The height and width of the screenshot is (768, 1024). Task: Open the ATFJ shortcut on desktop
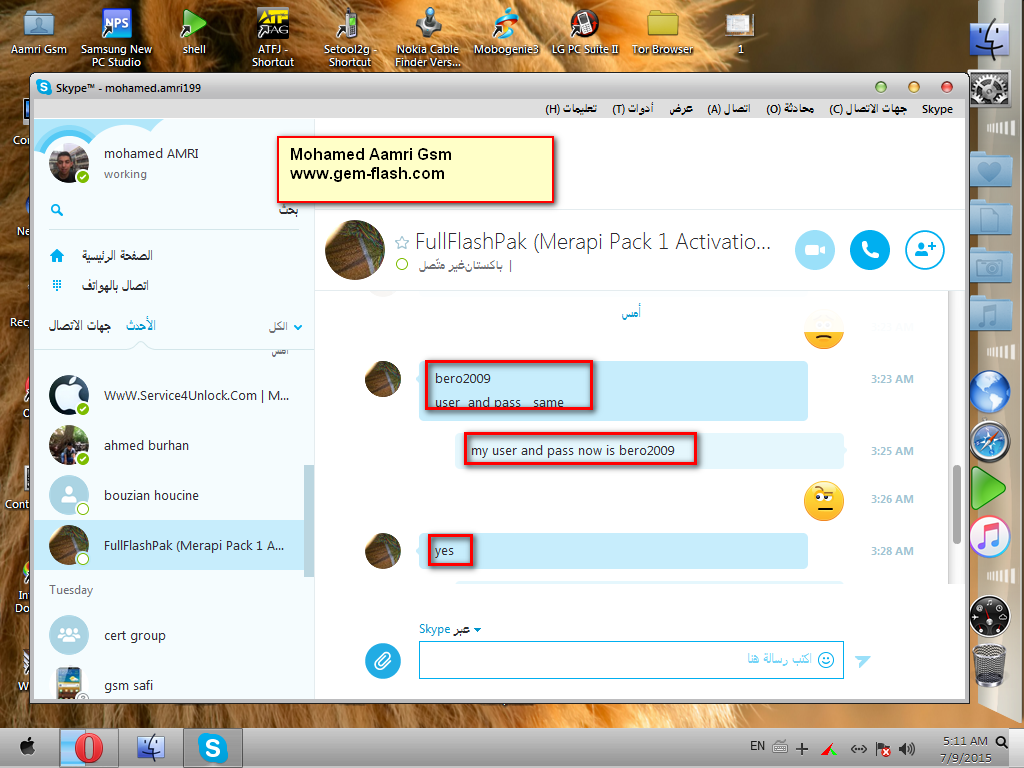pyautogui.click(x=272, y=38)
